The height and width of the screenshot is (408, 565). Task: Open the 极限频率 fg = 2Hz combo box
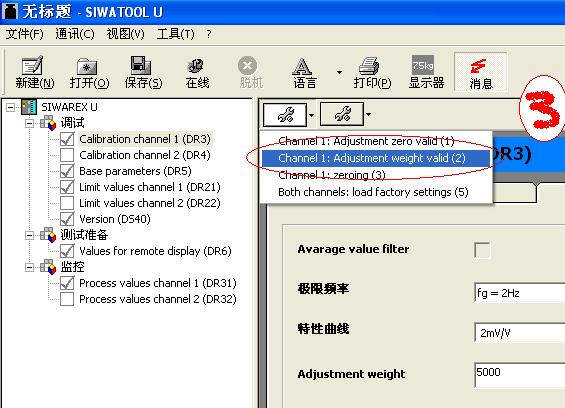520,293
